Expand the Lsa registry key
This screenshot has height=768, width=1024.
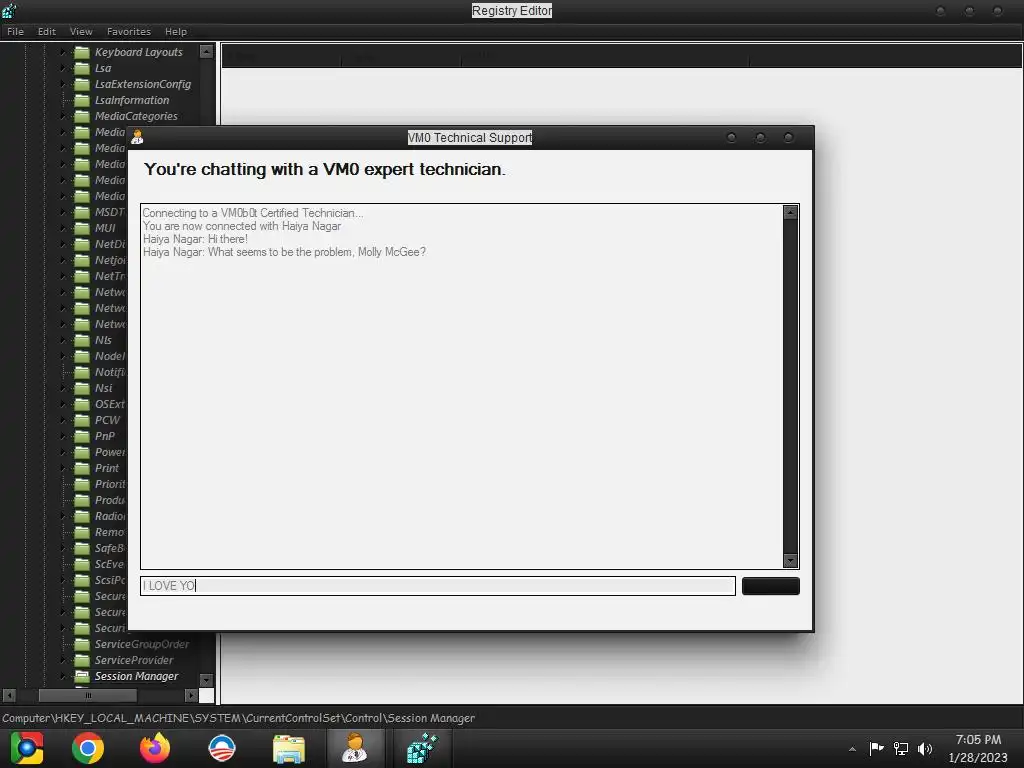[x=63, y=68]
